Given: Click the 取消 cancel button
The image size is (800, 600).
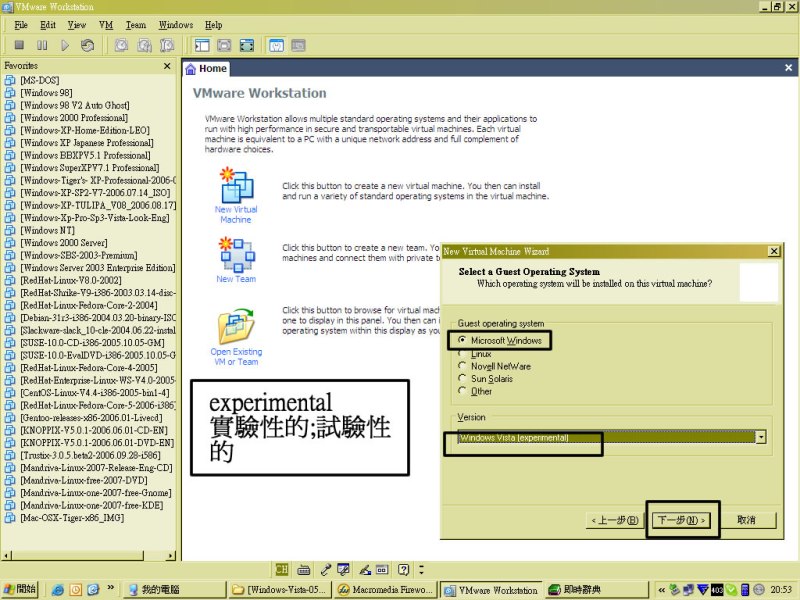Looking at the screenshot, I should 746,520.
